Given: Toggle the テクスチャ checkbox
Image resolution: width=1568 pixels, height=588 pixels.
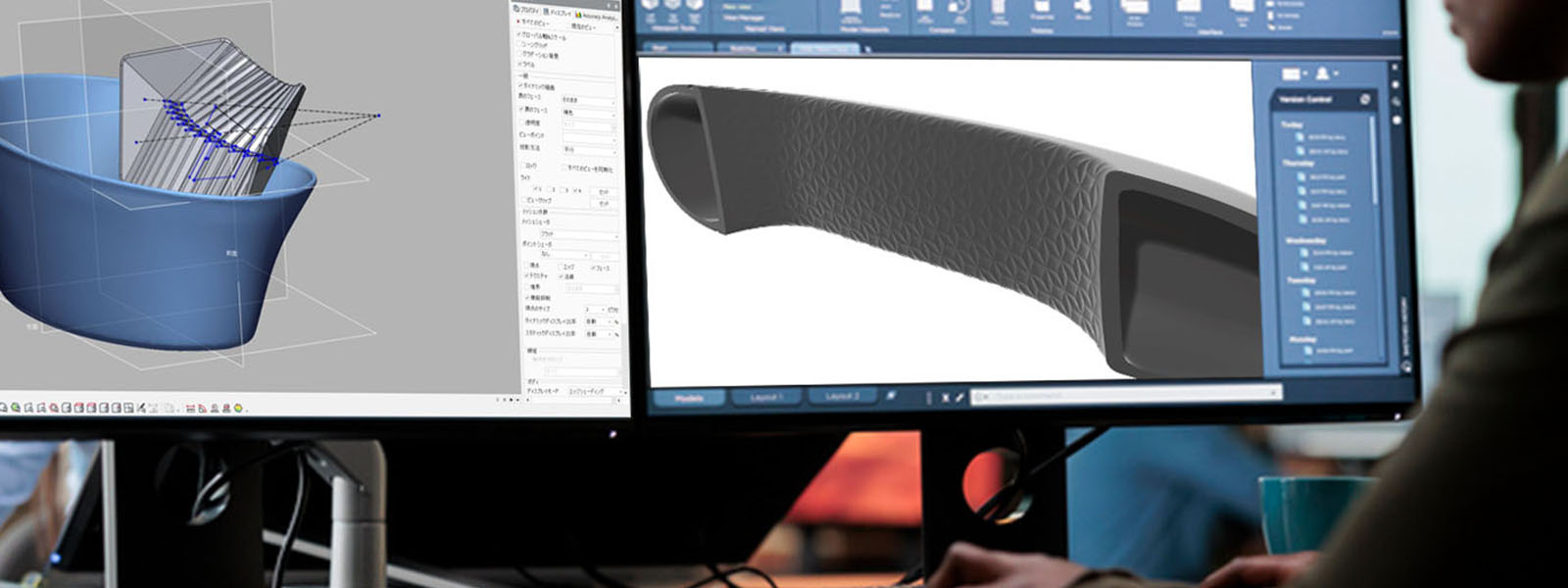Looking at the screenshot, I should click(x=527, y=275).
